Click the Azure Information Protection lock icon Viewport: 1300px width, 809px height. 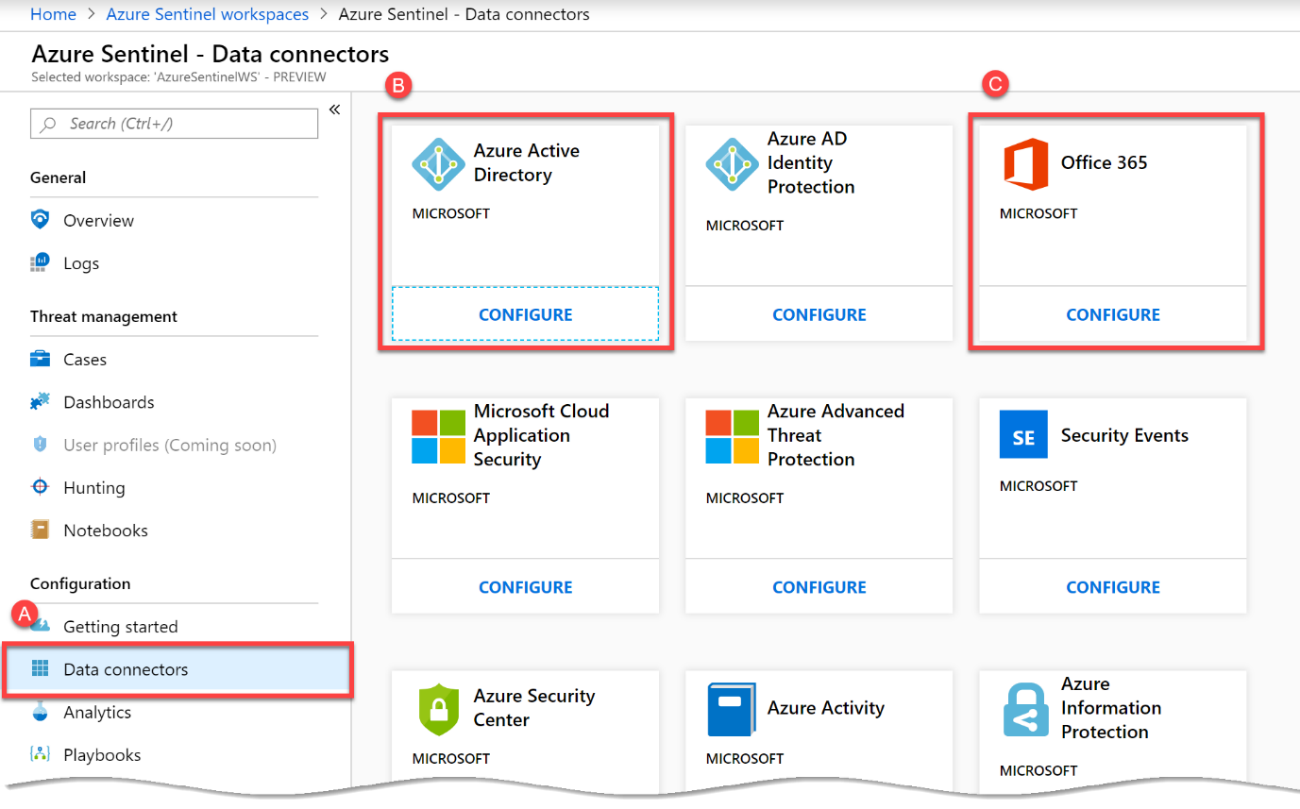(x=1025, y=708)
